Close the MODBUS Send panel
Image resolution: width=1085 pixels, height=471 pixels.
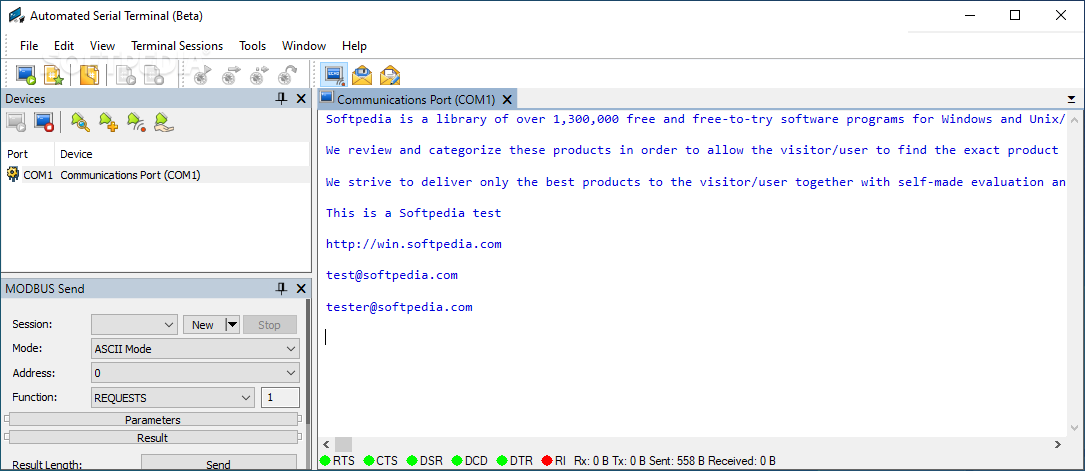(301, 288)
